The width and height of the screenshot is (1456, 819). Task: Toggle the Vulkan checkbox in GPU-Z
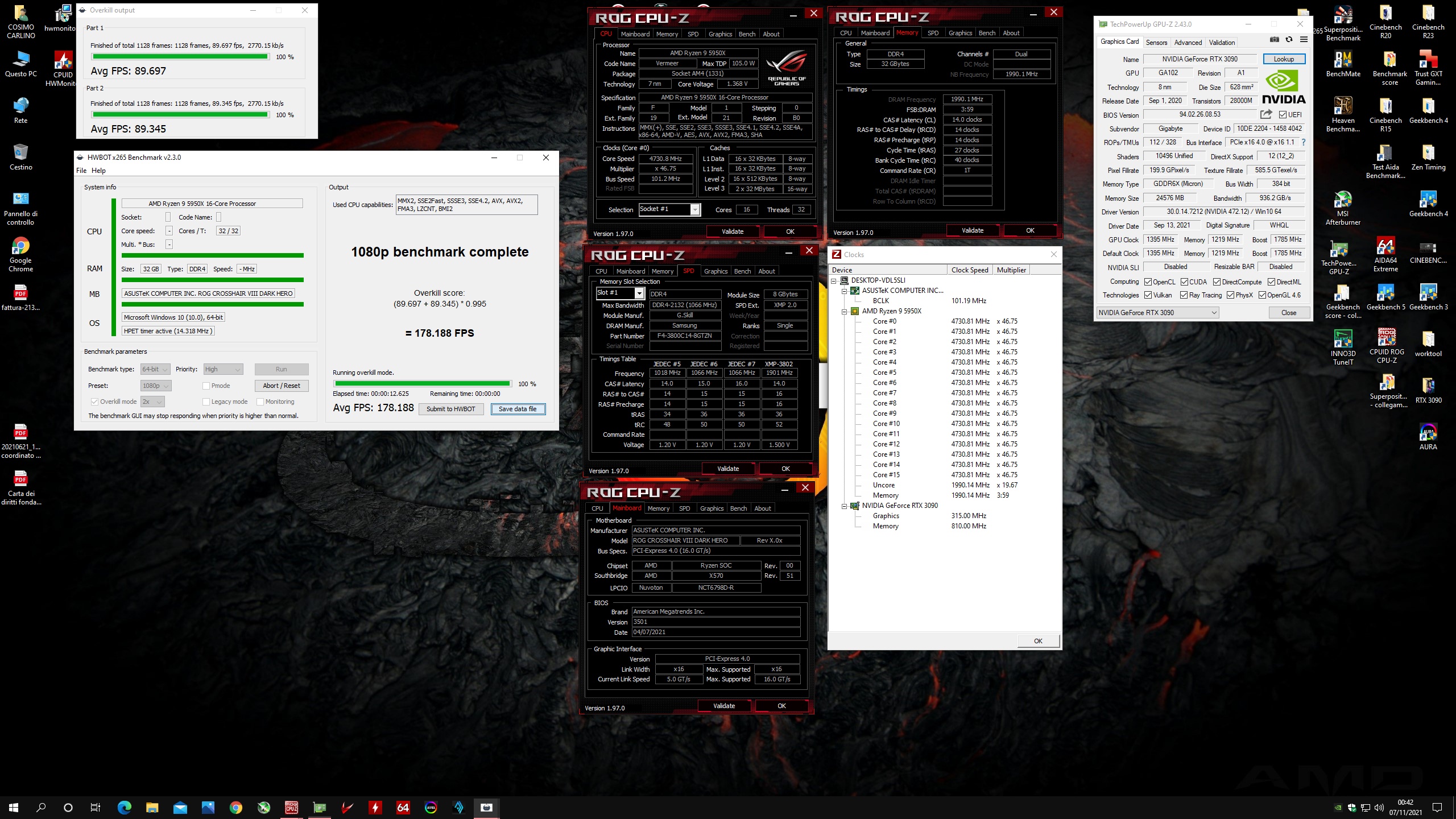(1148, 295)
